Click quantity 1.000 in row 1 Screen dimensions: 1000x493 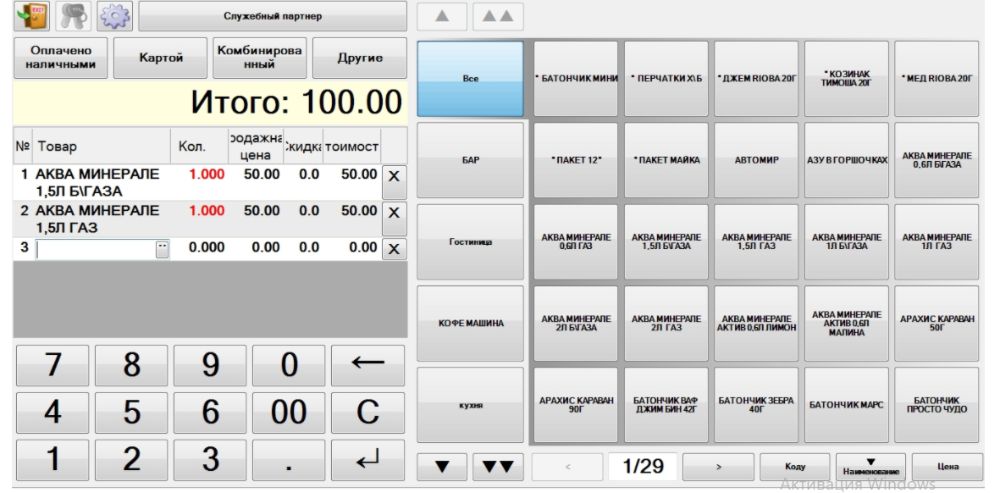point(206,175)
